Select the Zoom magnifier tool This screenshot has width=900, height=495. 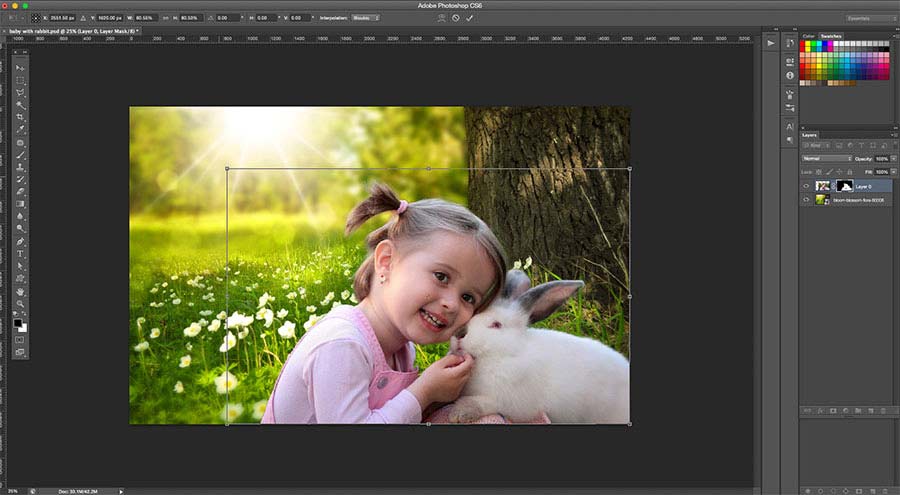pos(20,304)
